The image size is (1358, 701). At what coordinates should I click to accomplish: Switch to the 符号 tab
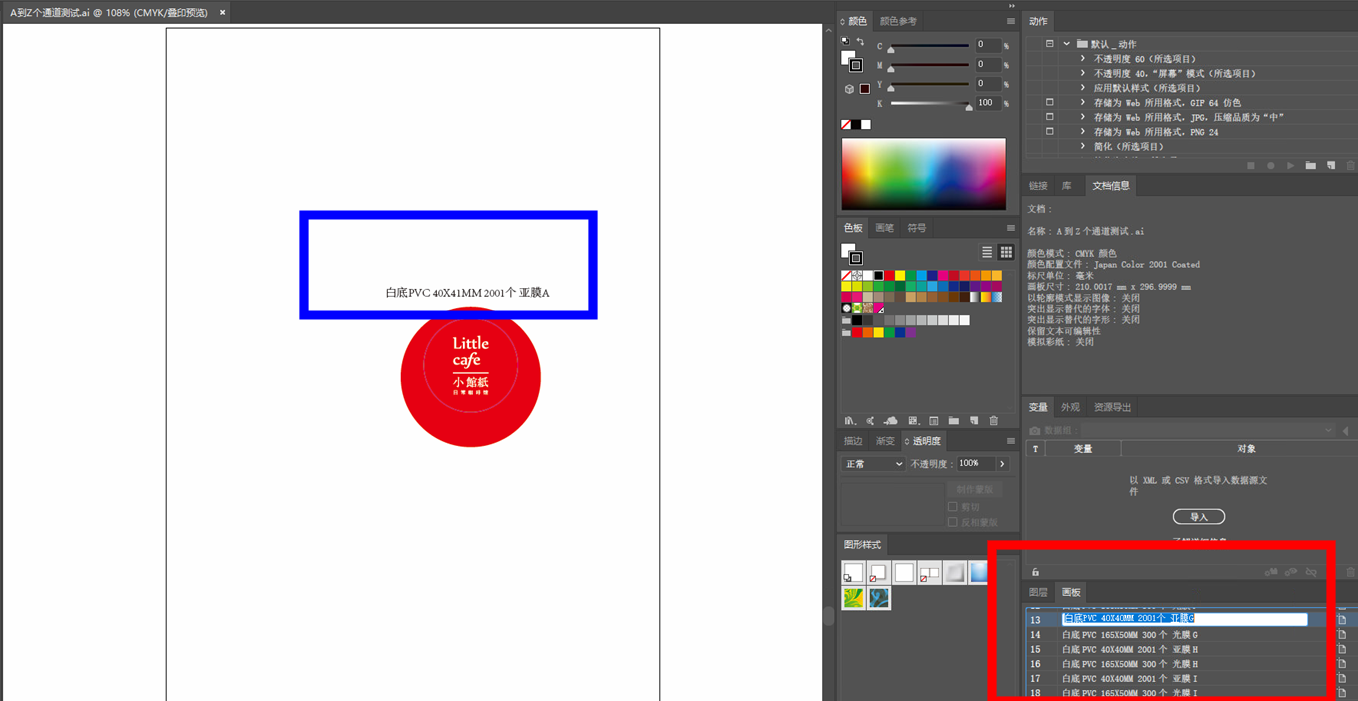tap(917, 228)
